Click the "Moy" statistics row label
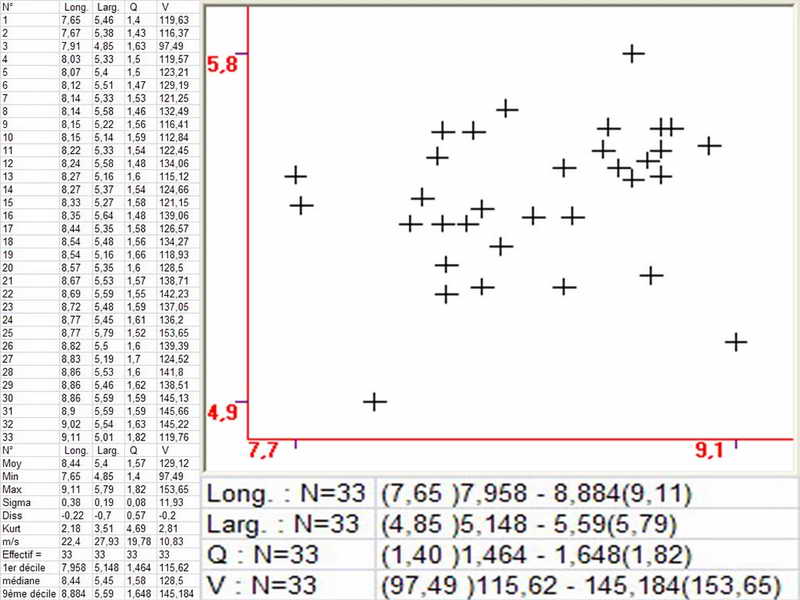 click(11, 462)
